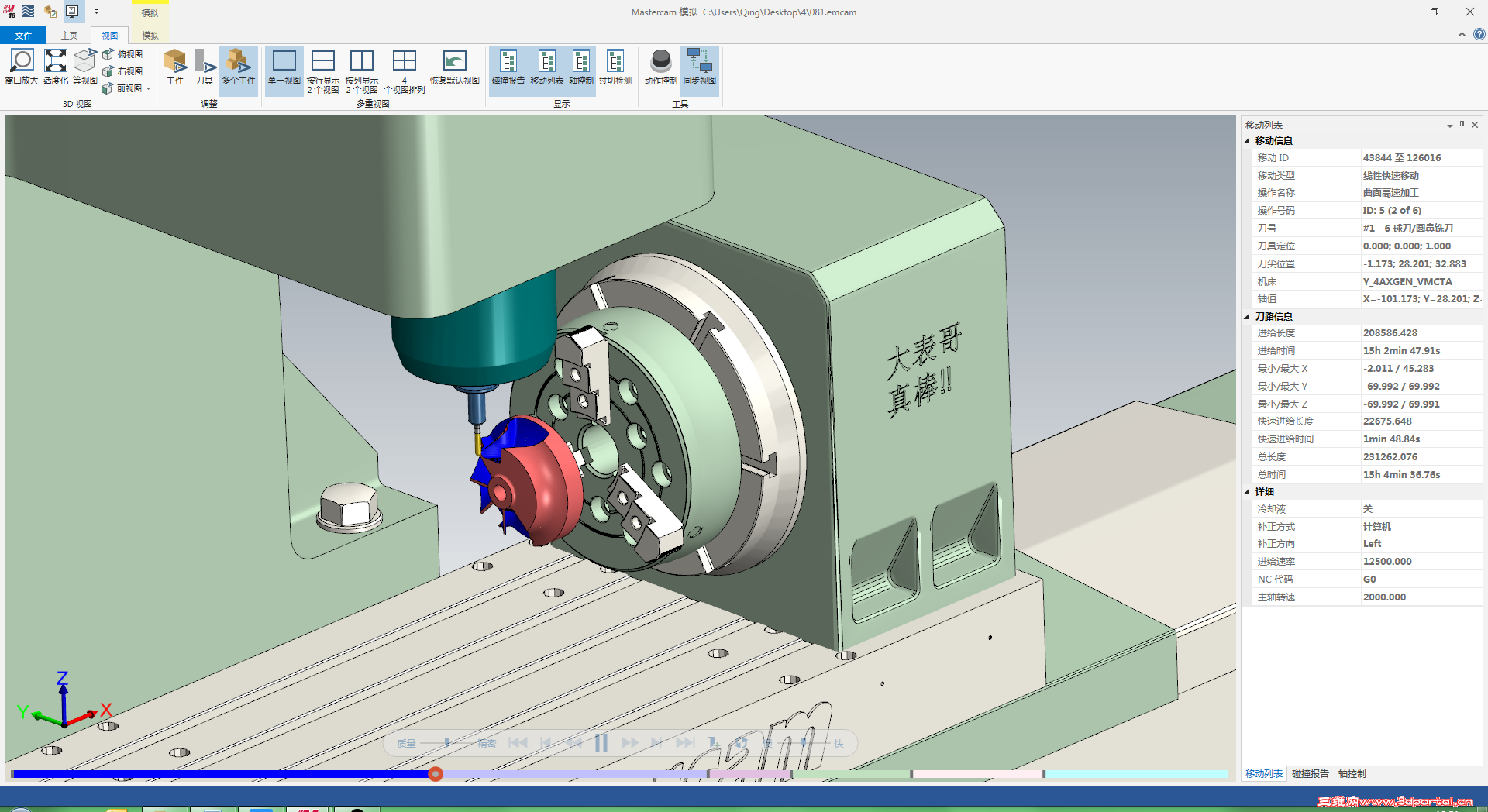Click the Mastercam 18 logo icon

[x=9, y=12]
